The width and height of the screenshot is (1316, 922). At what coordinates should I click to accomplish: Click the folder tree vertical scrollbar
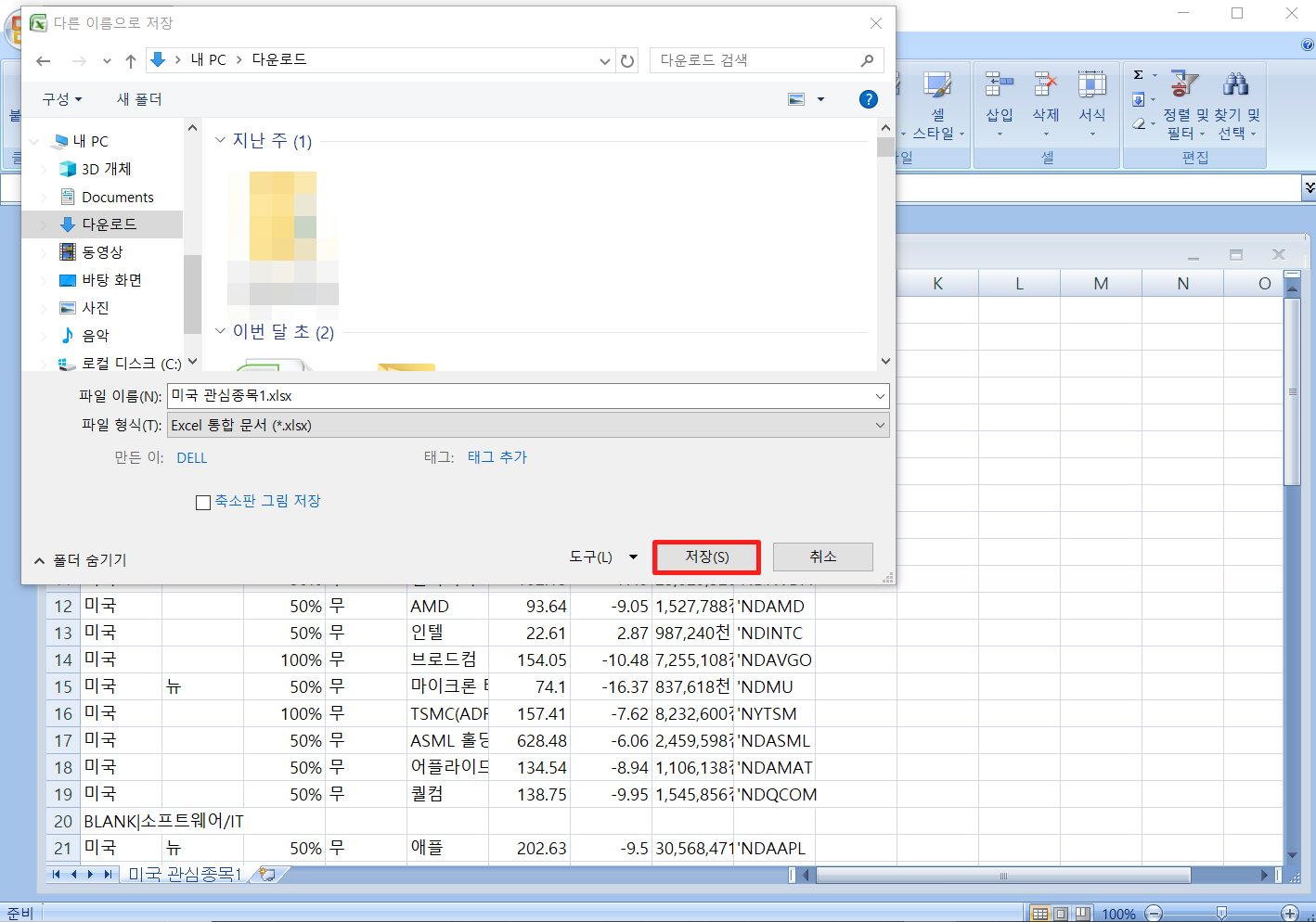pos(192,294)
